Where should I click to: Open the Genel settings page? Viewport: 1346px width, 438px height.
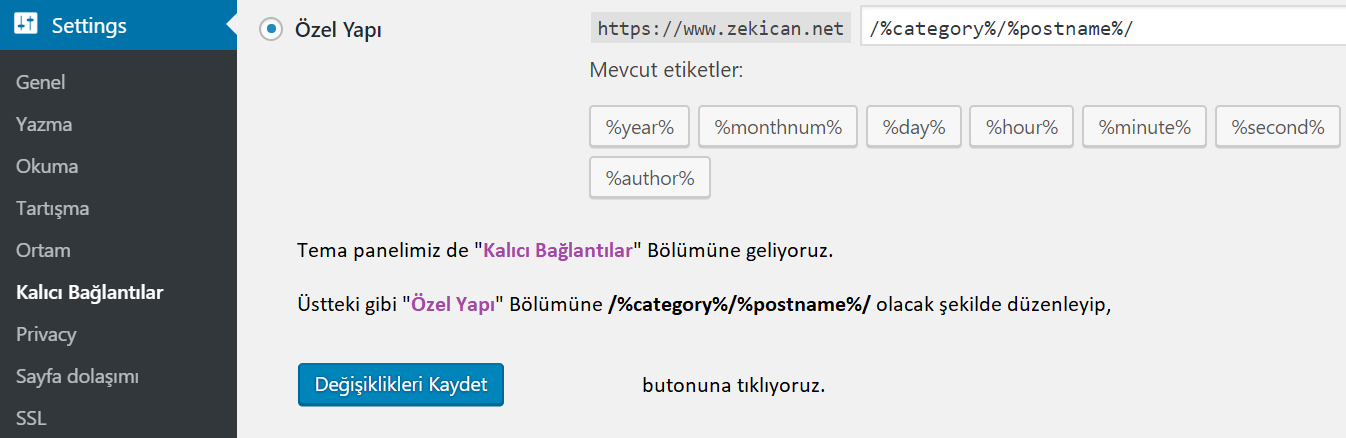click(x=41, y=83)
